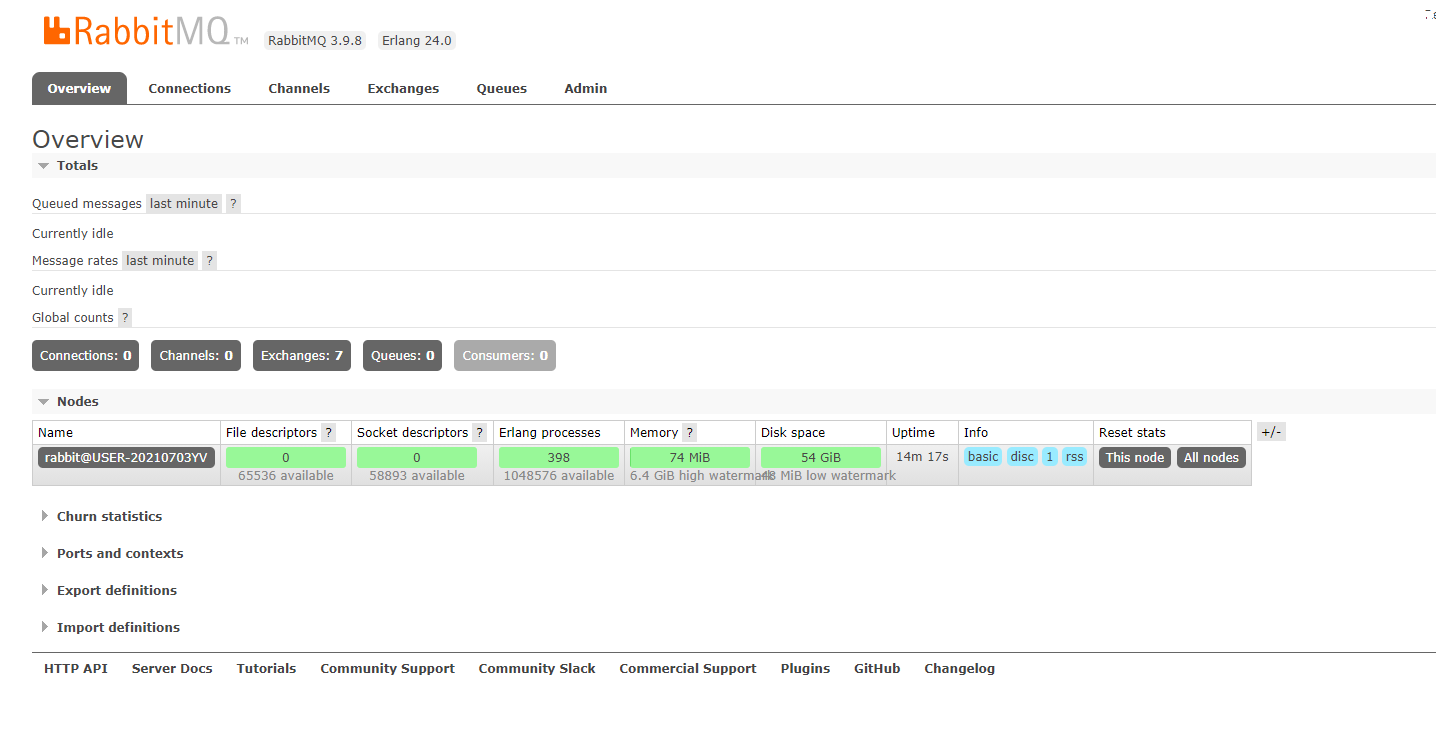The height and width of the screenshot is (730, 1436).
Task: Click the Connections: 0 button
Action: point(86,356)
